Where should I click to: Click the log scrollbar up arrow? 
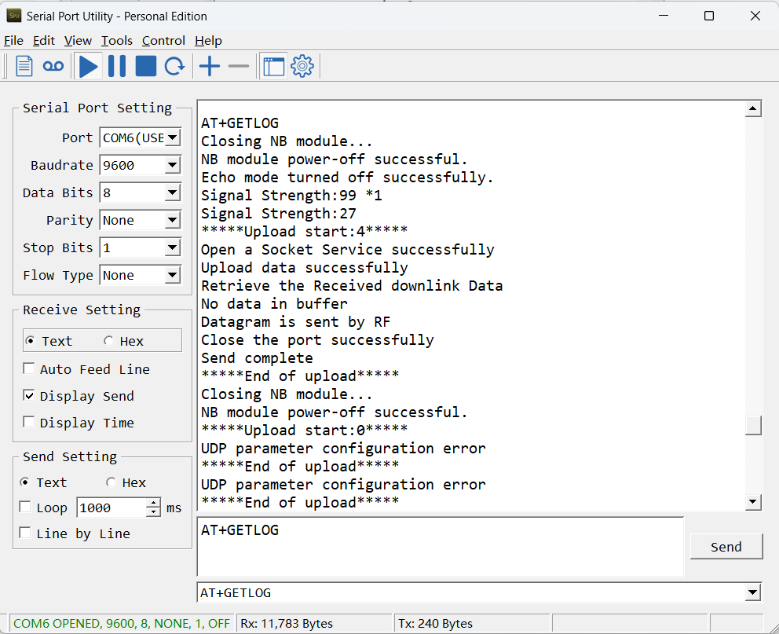[753, 108]
